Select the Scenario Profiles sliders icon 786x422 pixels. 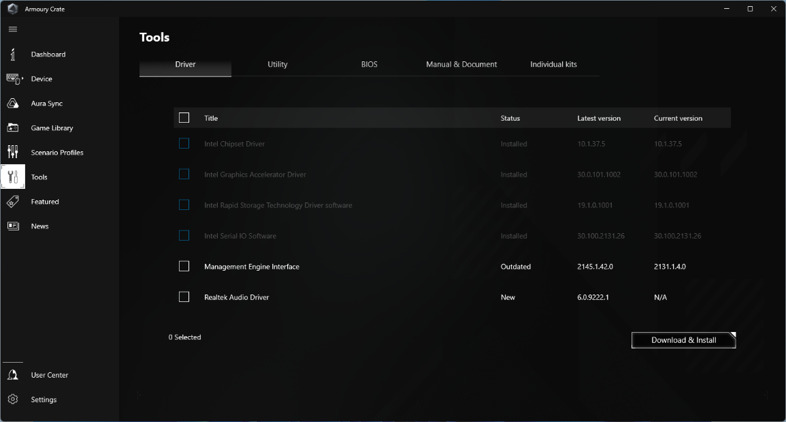coord(13,152)
